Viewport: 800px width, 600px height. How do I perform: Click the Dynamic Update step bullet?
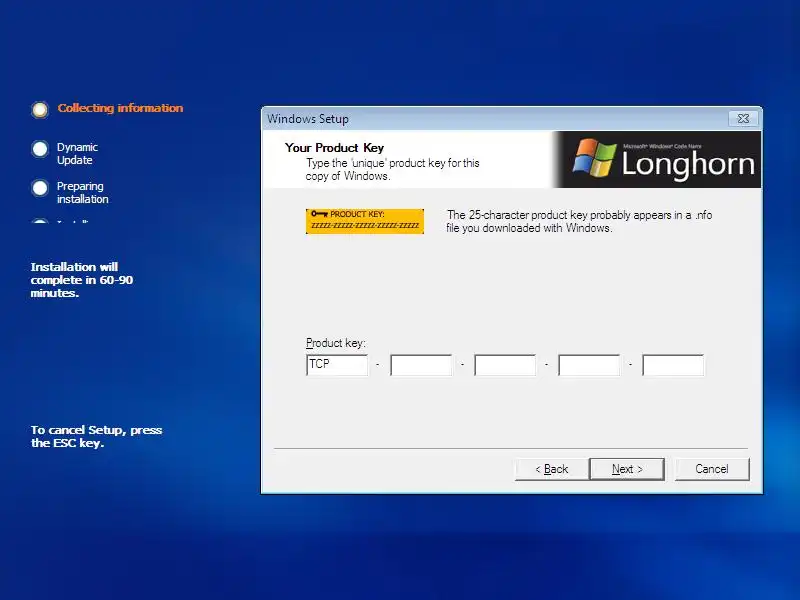pyautogui.click(x=40, y=149)
